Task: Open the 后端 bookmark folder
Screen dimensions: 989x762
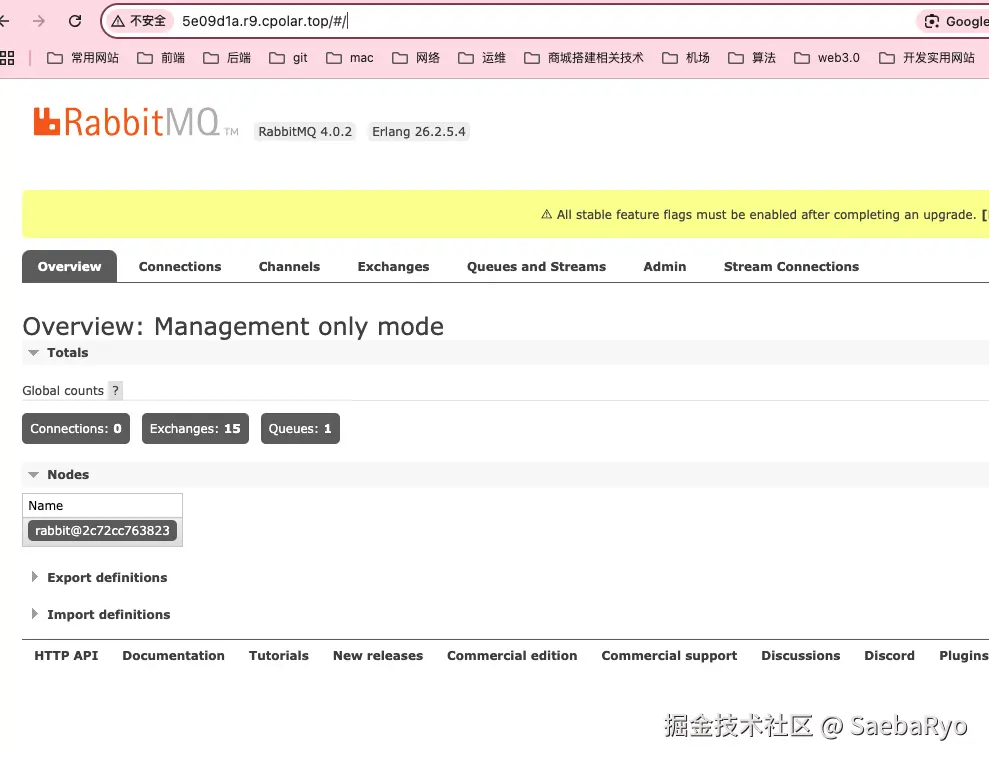Action: pos(226,58)
